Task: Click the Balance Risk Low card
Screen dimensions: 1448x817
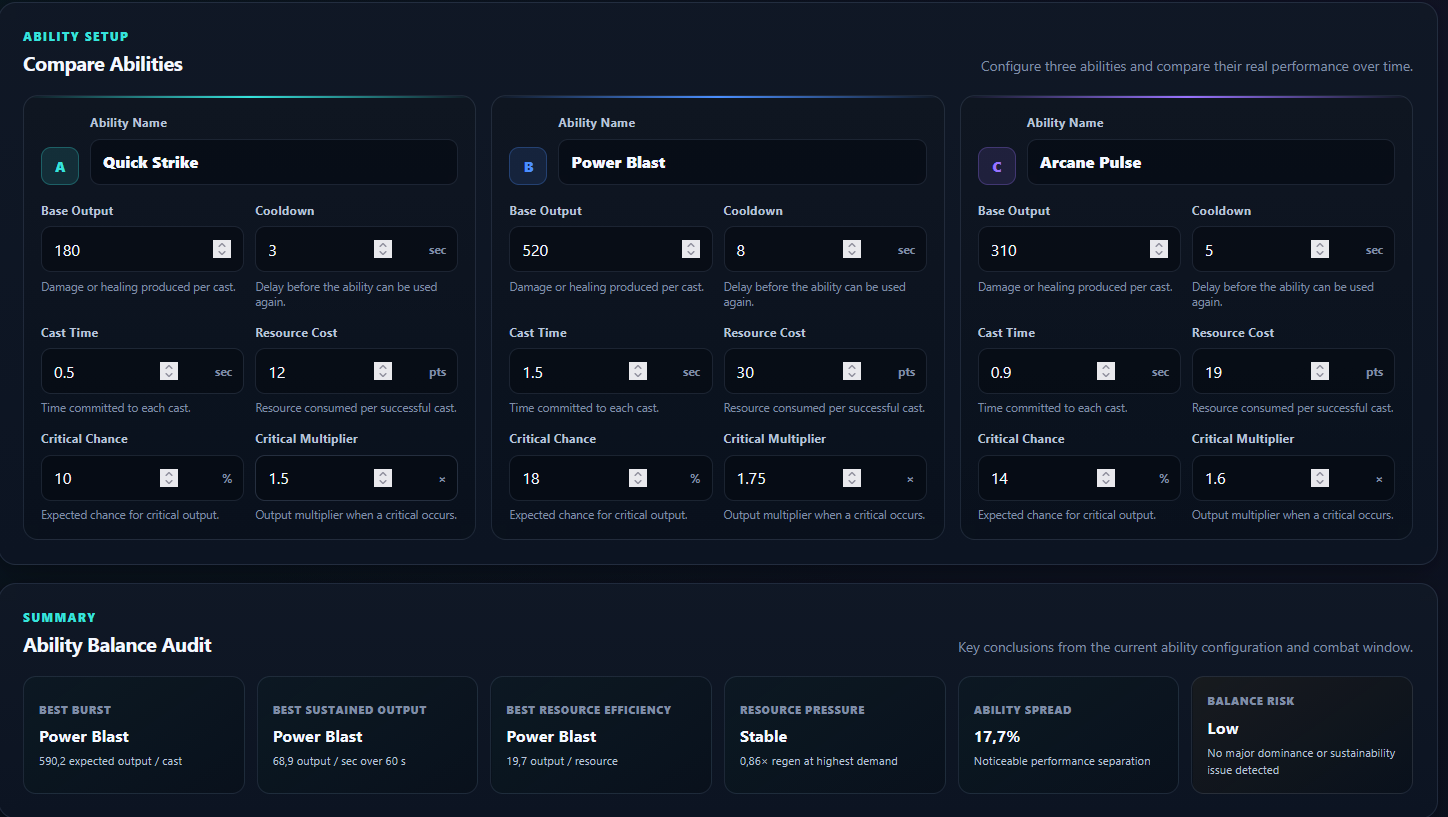Action: pyautogui.click(x=1302, y=735)
